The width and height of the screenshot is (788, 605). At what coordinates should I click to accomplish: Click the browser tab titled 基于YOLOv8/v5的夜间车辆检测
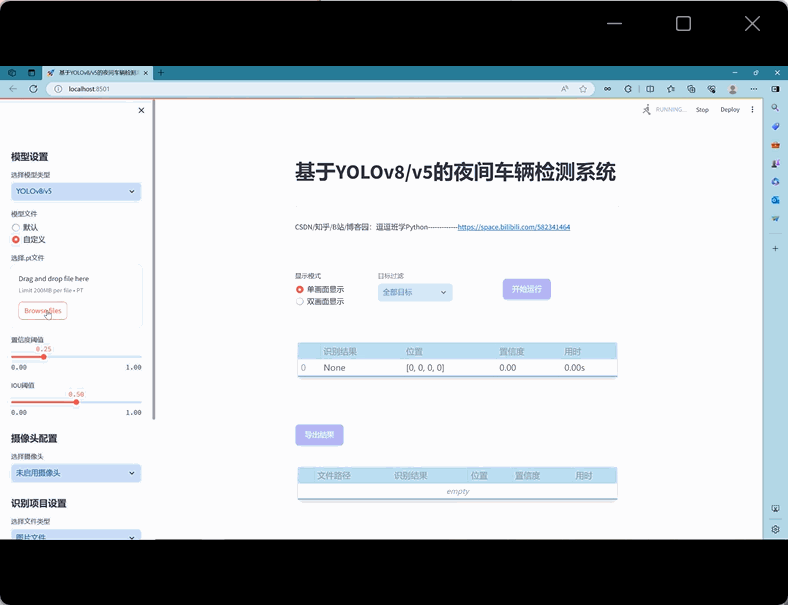[x=98, y=73]
